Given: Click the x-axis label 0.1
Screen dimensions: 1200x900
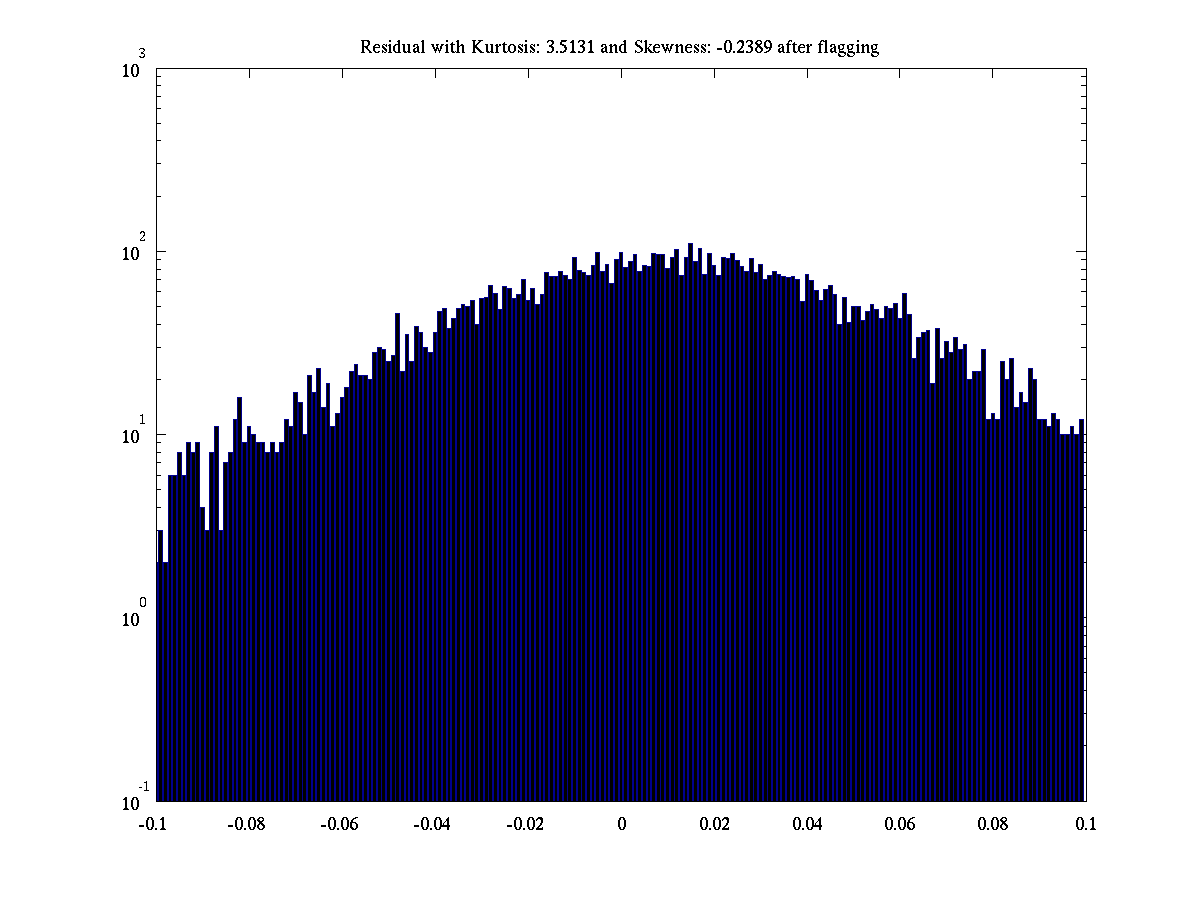Looking at the screenshot, I should [x=1087, y=825].
